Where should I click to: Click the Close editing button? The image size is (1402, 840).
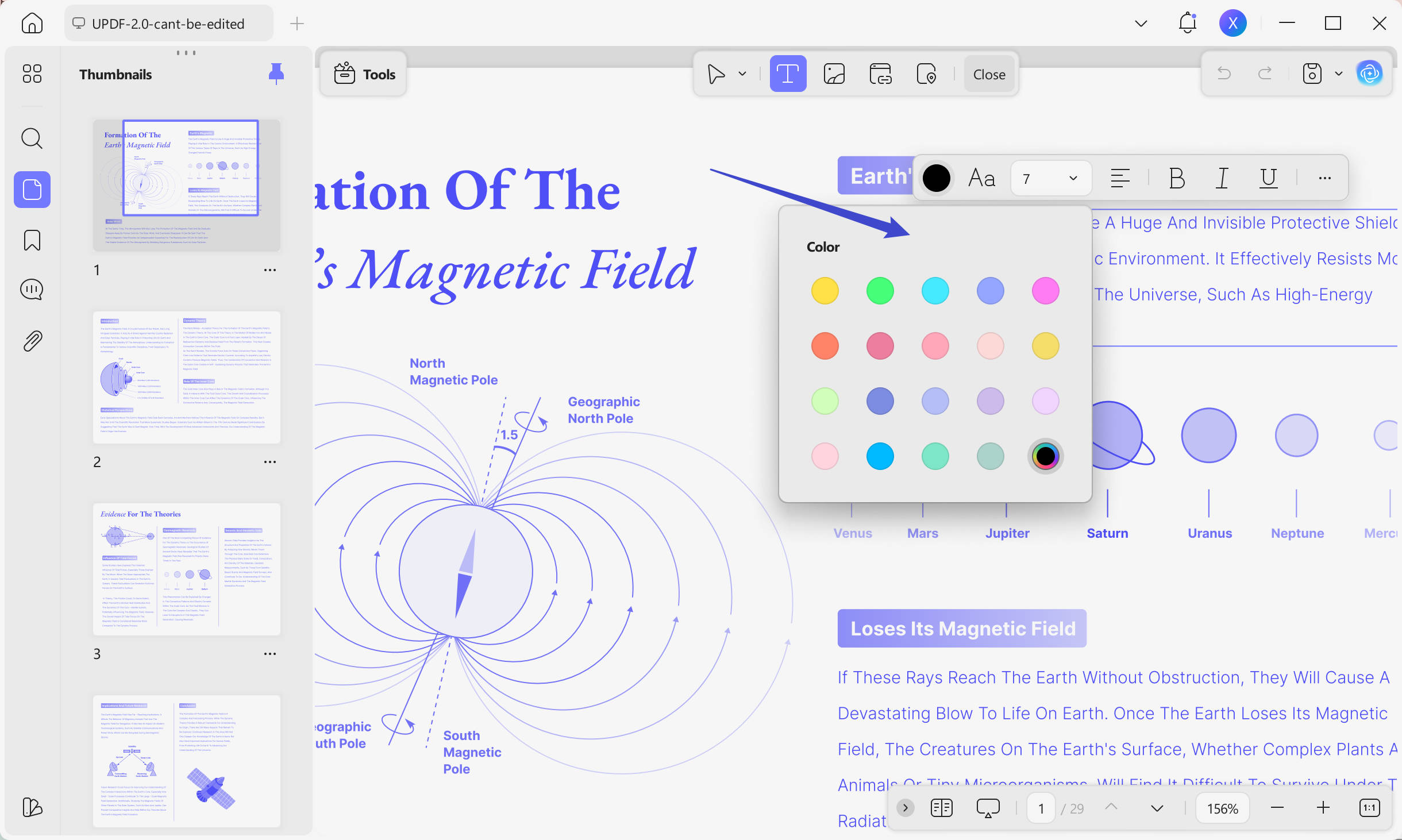point(989,74)
